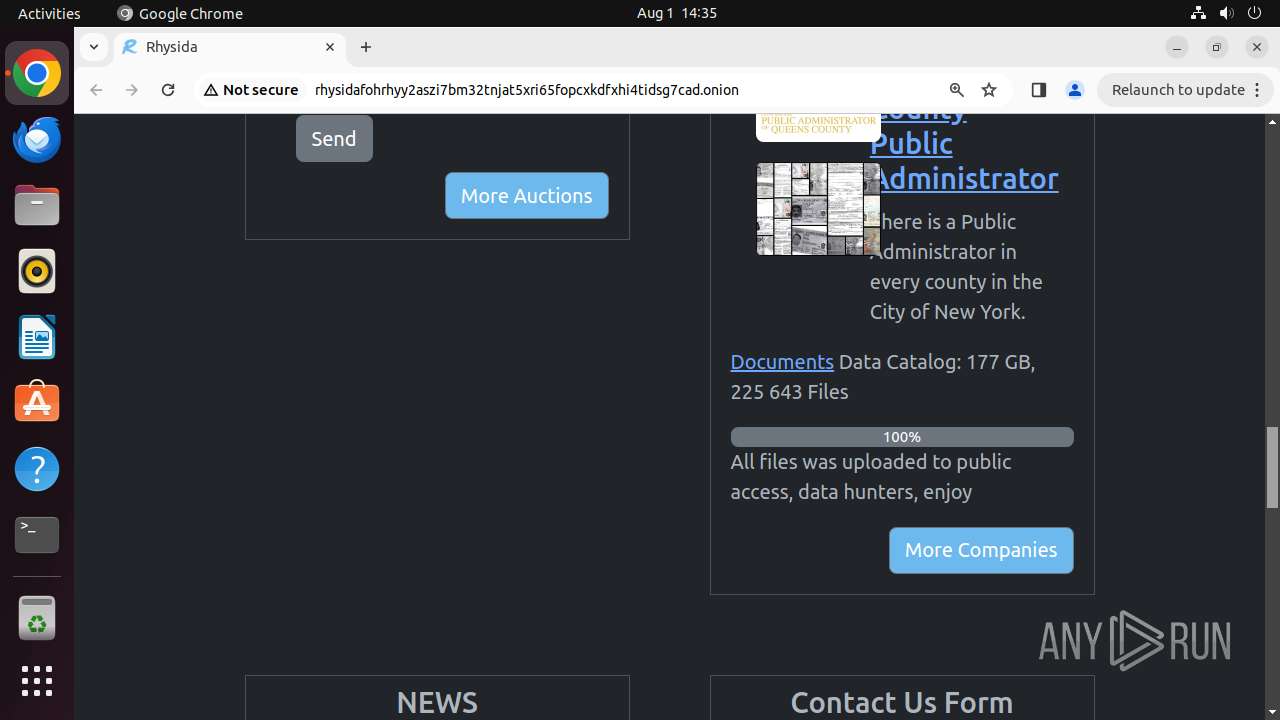Viewport: 1280px width, 720px height.
Task: Show Applications grid icon
Action: click(37, 681)
